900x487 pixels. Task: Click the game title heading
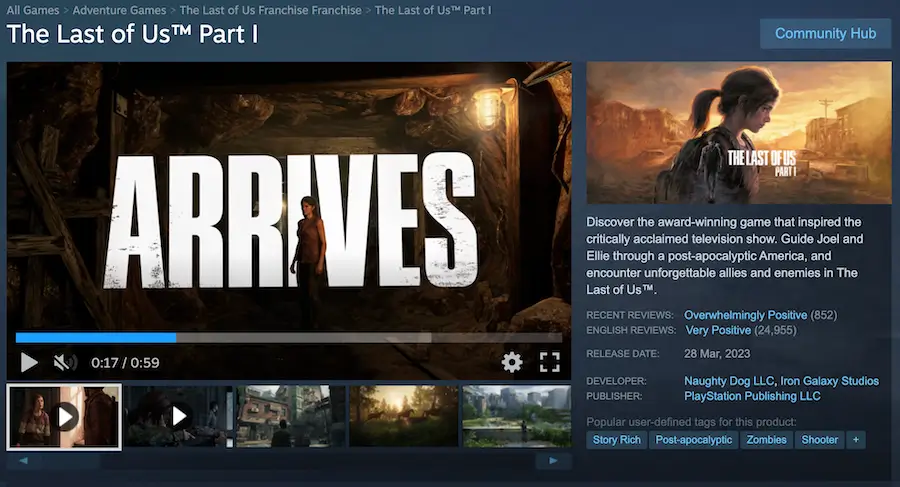coord(133,34)
